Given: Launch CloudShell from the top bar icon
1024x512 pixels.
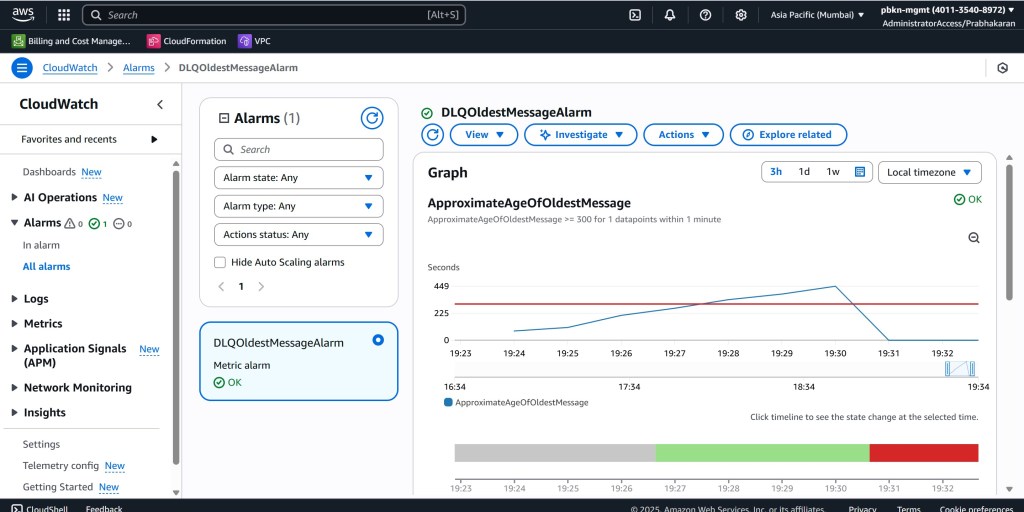Looking at the screenshot, I should coord(635,15).
